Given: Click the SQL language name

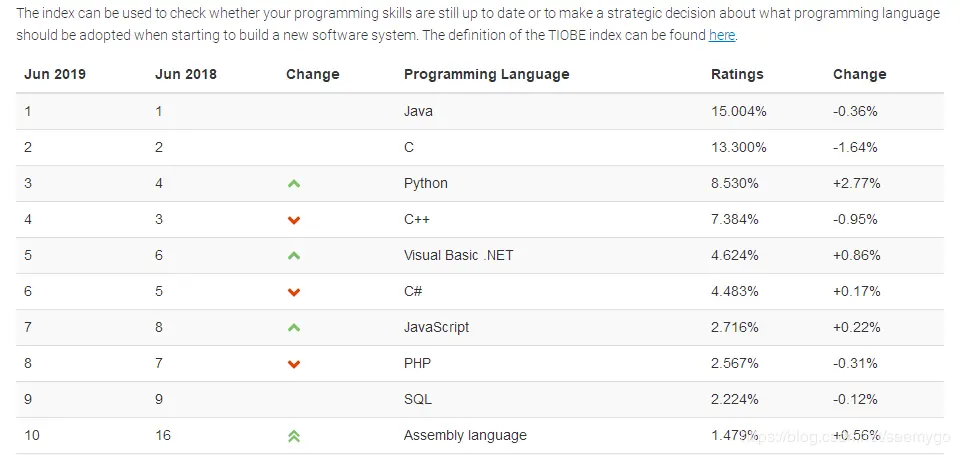Looking at the screenshot, I should click(418, 399).
